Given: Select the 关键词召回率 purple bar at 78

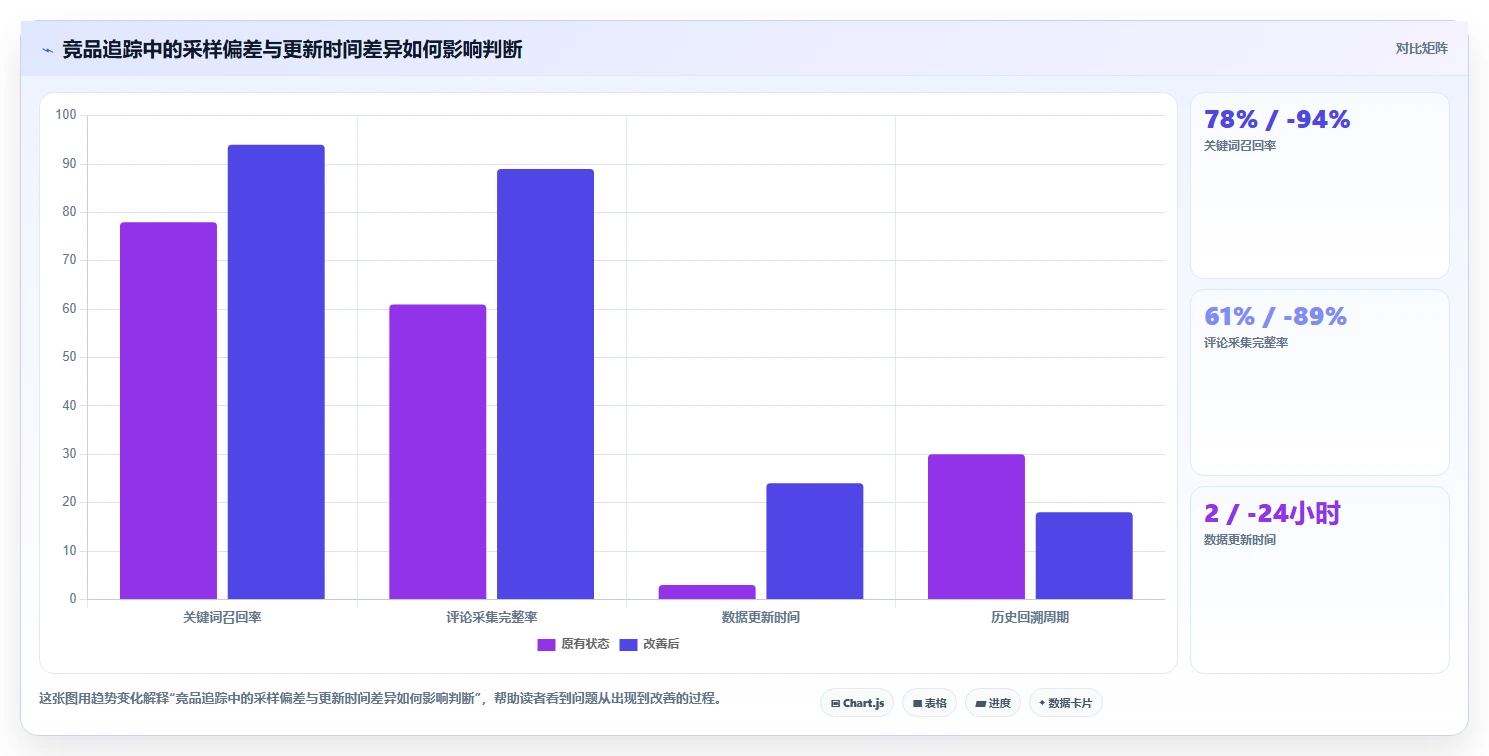Looking at the screenshot, I should [168, 411].
